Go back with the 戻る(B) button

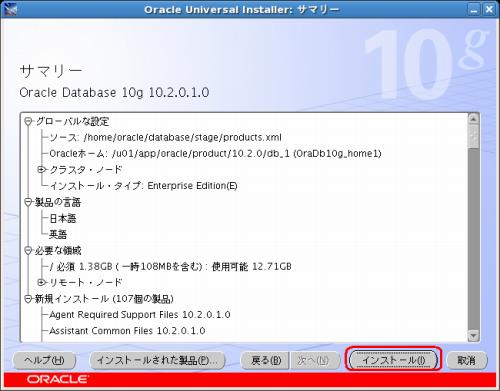(266, 360)
